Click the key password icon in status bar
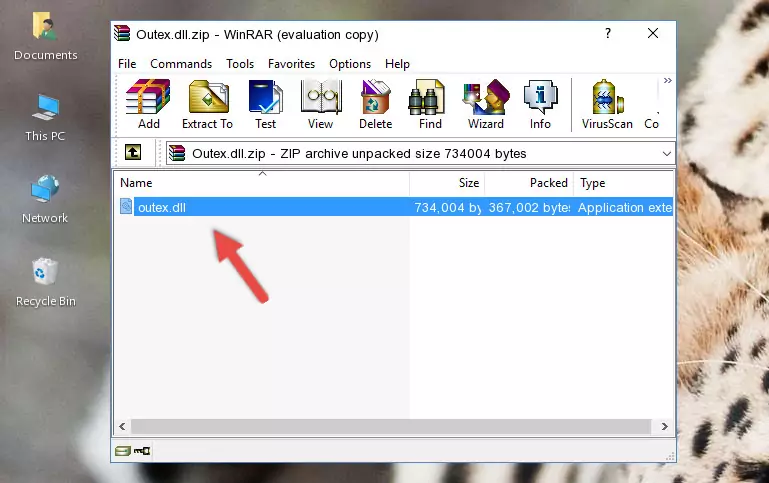769x483 pixels. click(x=142, y=451)
